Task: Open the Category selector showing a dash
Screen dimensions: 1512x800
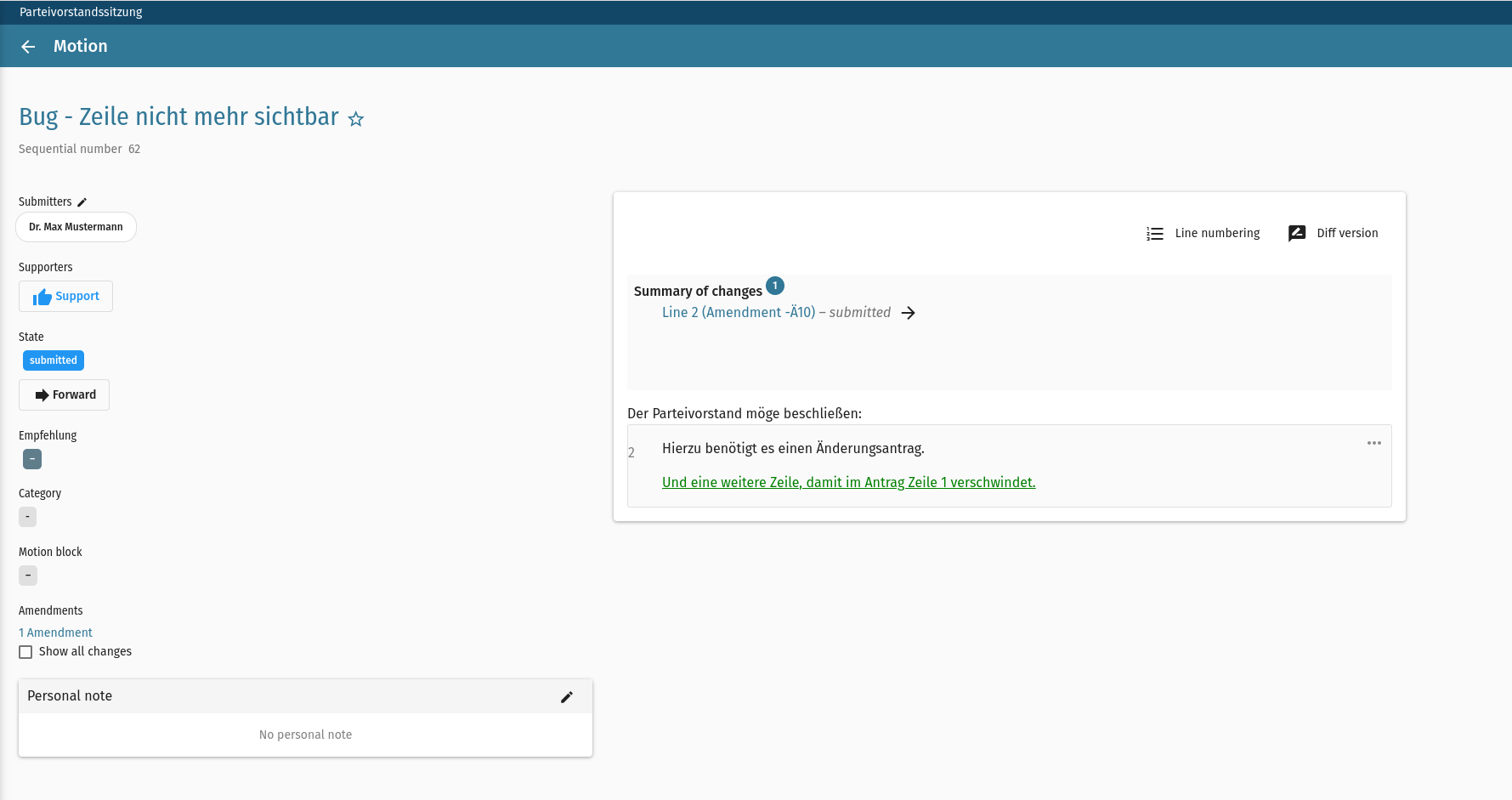Action: (x=27, y=517)
